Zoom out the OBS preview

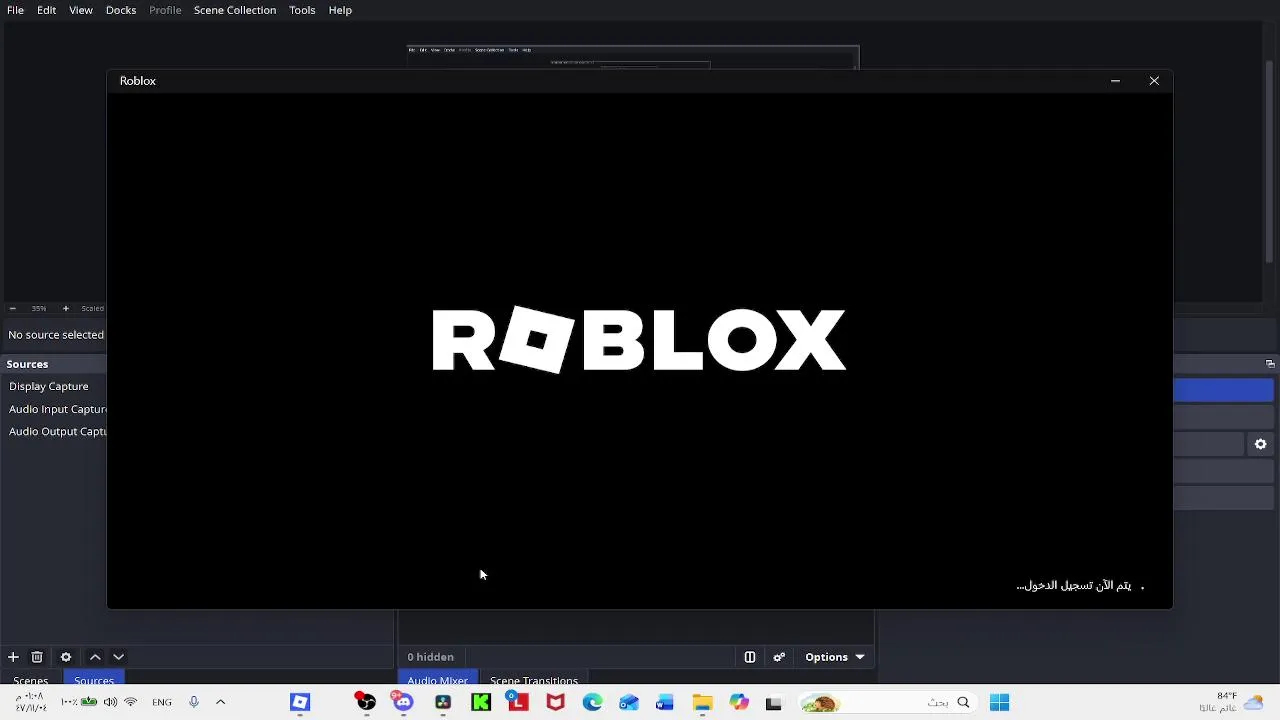tap(12, 308)
